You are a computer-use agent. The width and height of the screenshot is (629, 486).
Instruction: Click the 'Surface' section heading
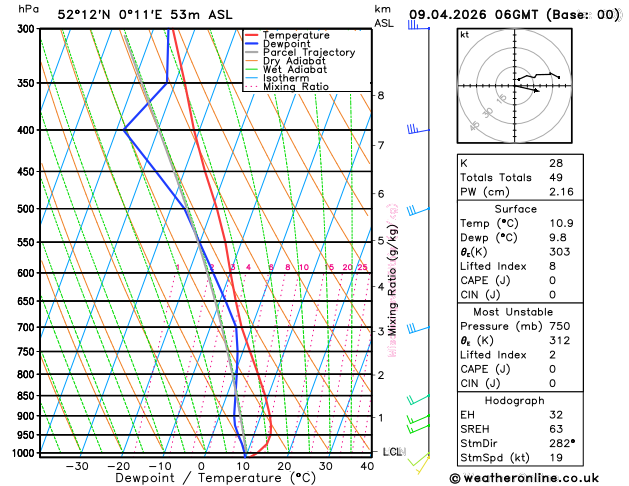pyautogui.click(x=515, y=209)
